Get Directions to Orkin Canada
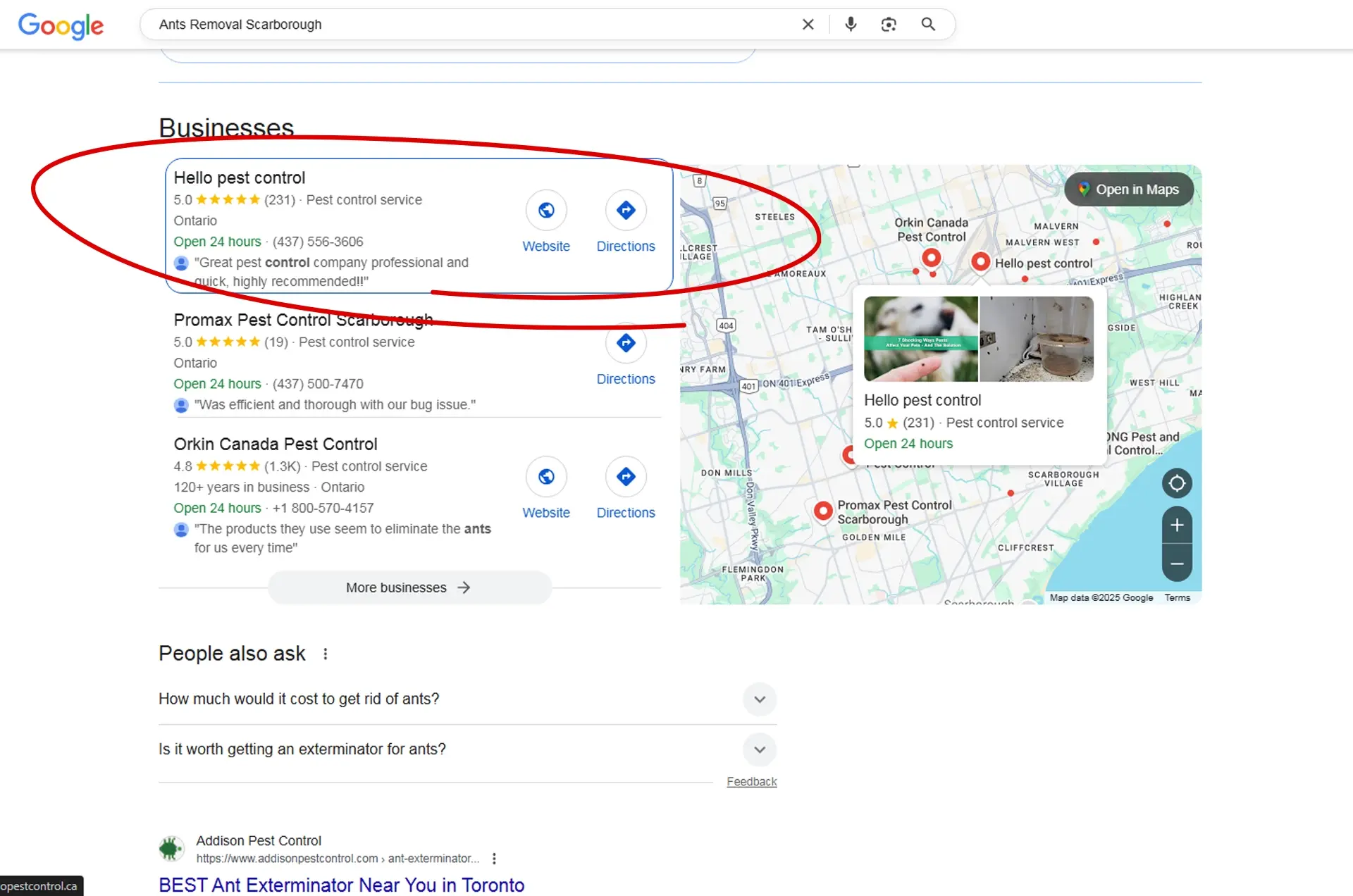The height and width of the screenshot is (896, 1353). point(626,477)
